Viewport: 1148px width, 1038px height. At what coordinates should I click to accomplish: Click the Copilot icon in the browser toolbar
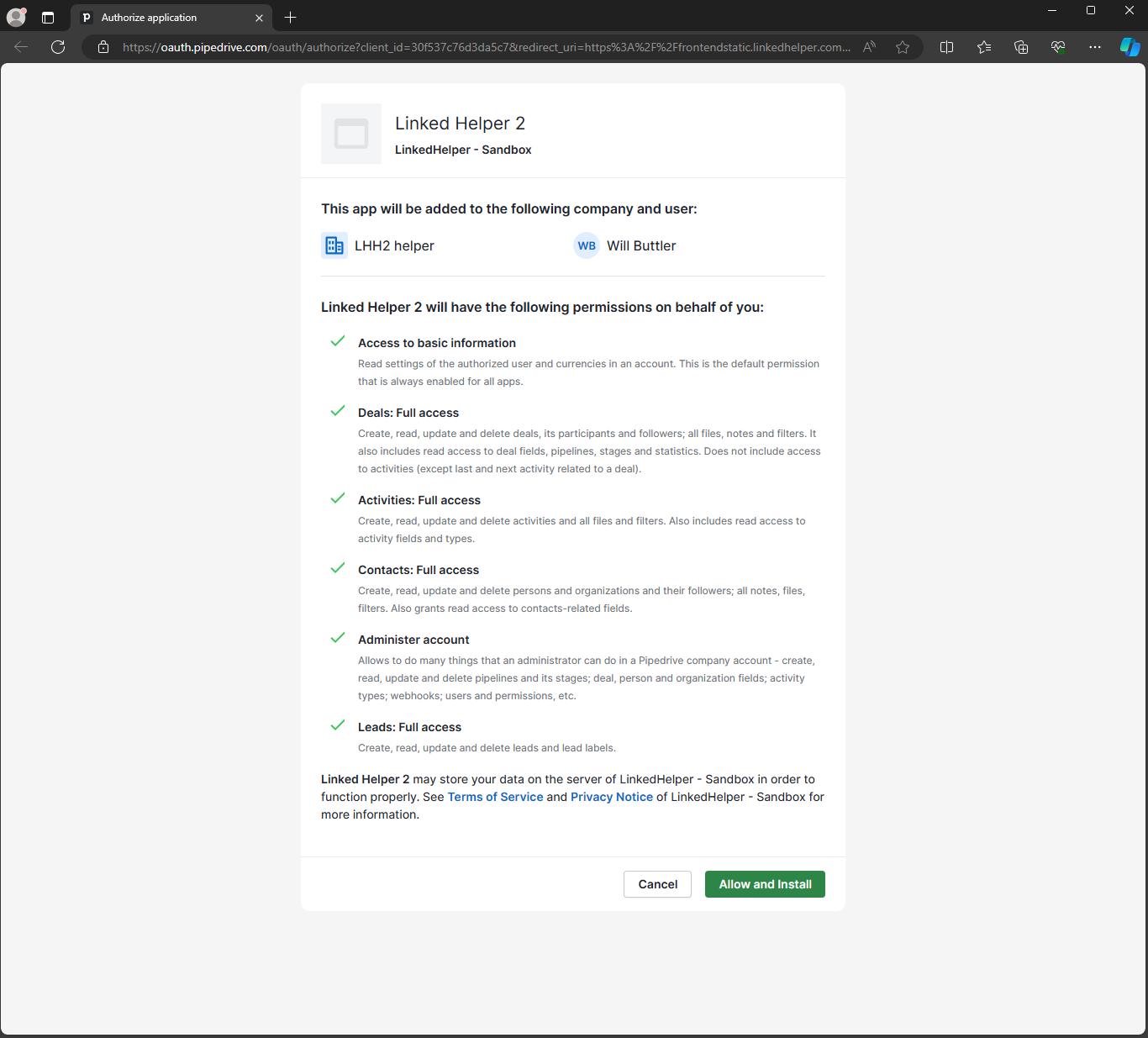click(1130, 47)
